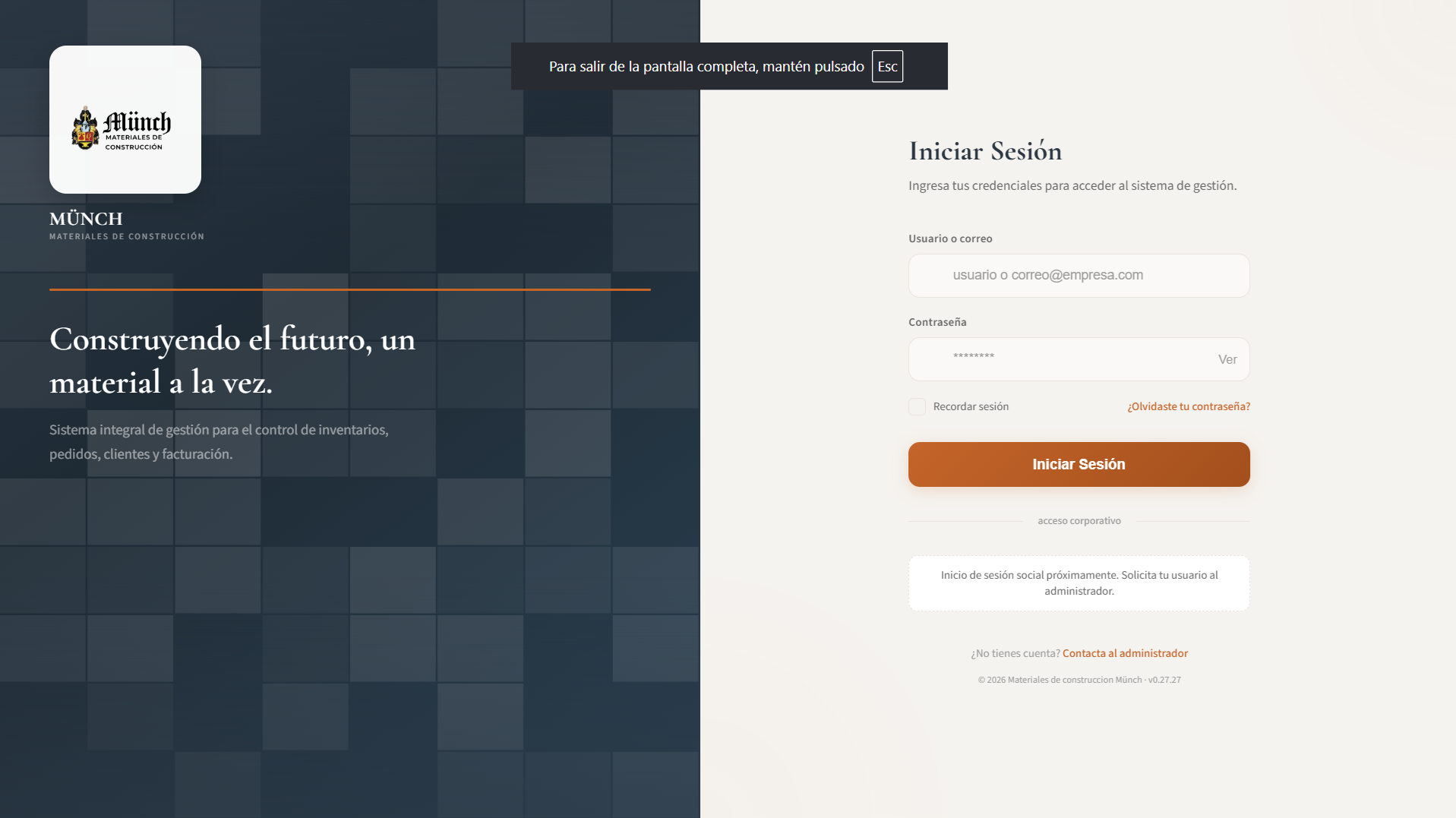Focus the 'Usuario o correo' input field
1456x818 pixels.
(1079, 276)
